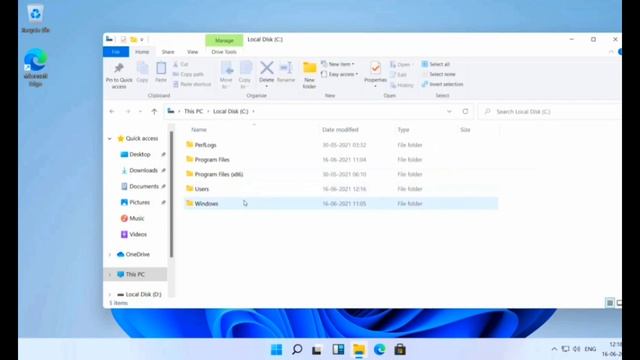Sort by the Size column header
This screenshot has width=640, height=360.
pyautogui.click(x=465, y=130)
